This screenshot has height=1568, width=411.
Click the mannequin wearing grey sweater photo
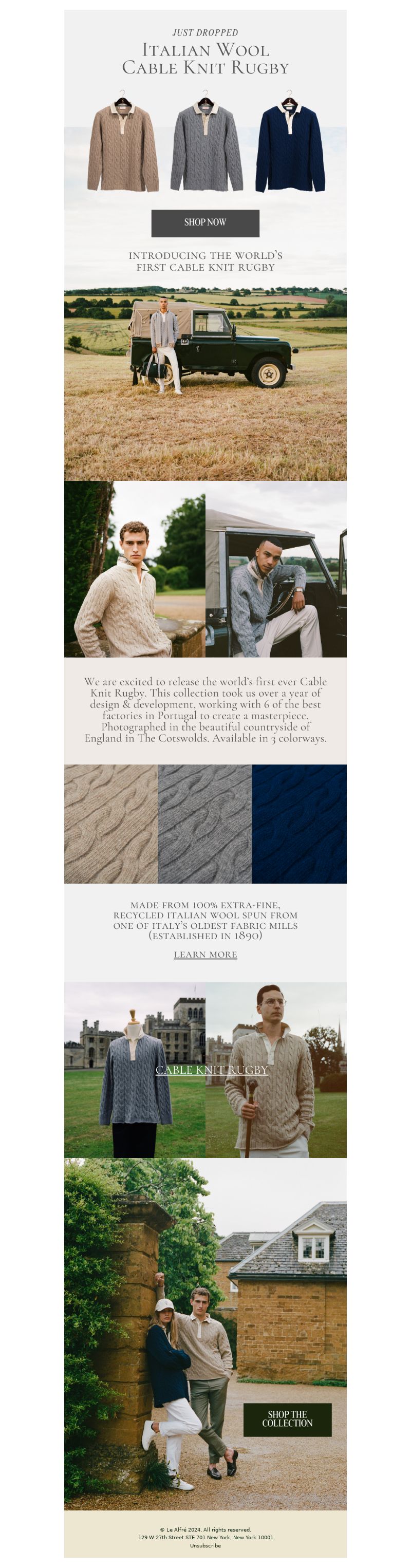(135, 1070)
